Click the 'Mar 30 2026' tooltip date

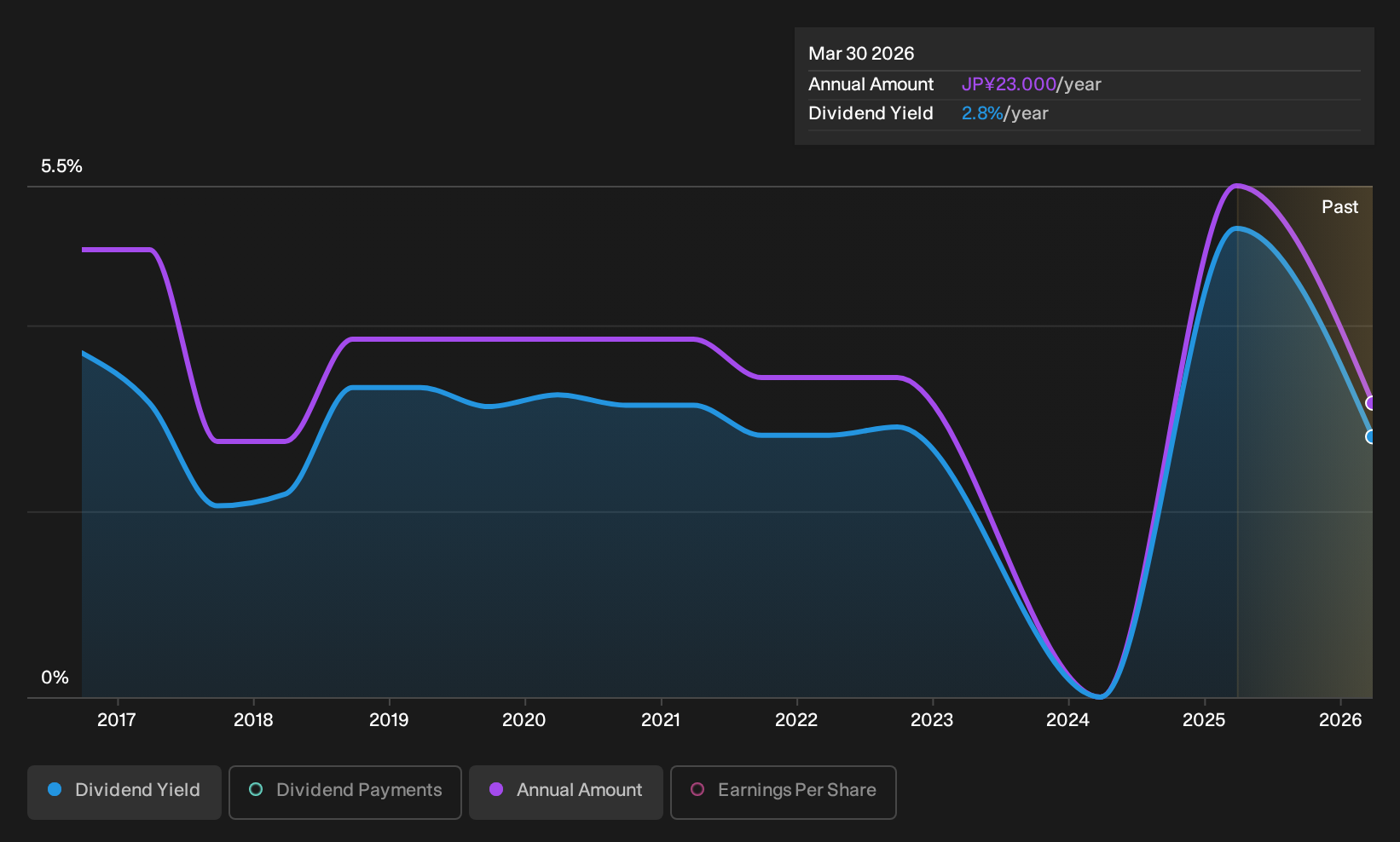click(x=861, y=54)
